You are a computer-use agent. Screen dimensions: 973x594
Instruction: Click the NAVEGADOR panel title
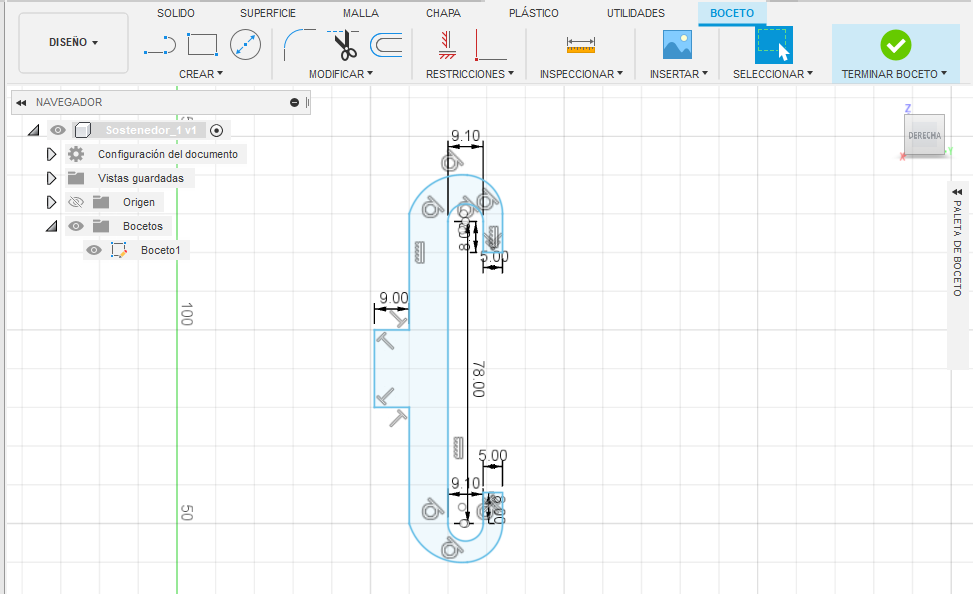(69, 102)
